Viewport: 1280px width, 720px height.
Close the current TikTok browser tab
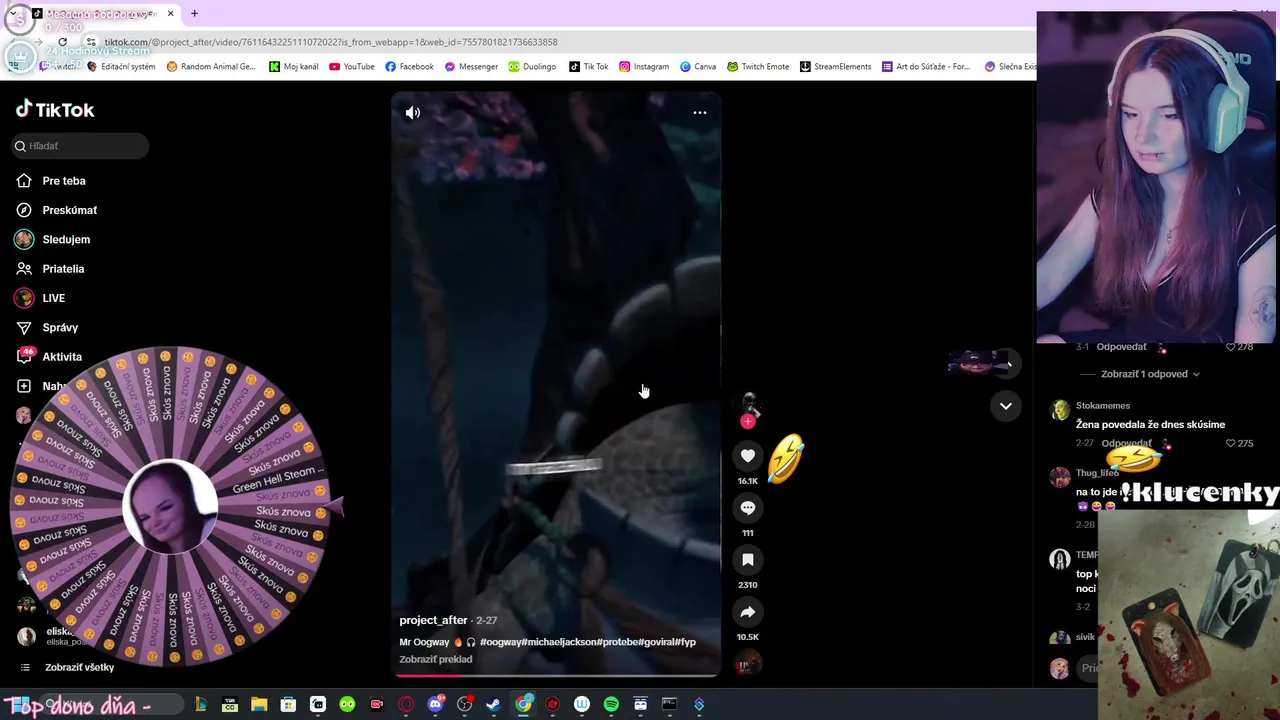(170, 14)
